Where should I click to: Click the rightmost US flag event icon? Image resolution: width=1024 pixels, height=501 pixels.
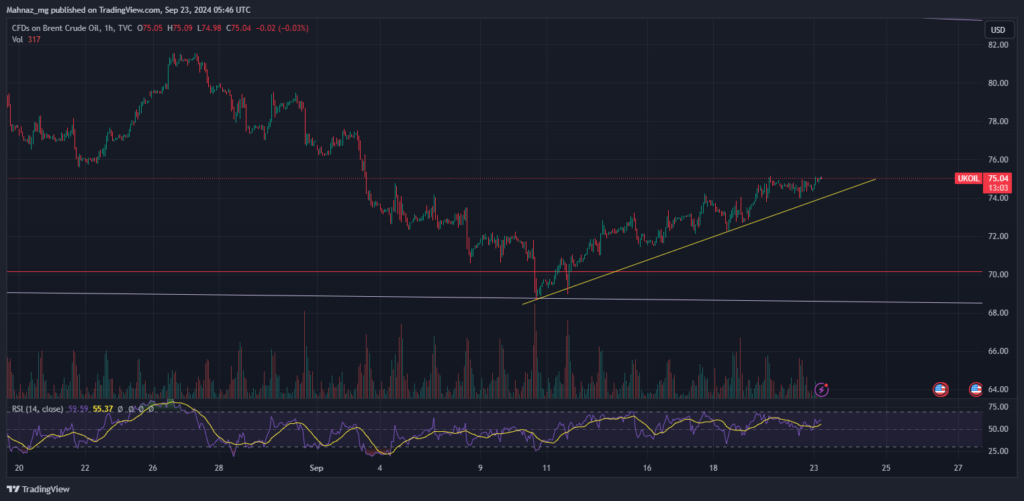pos(976,390)
